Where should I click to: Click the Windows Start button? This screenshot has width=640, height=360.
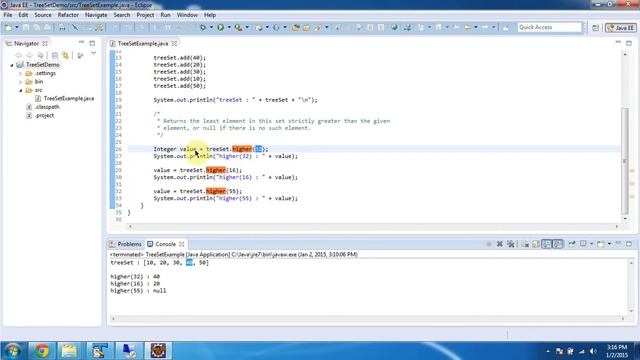(x=13, y=351)
